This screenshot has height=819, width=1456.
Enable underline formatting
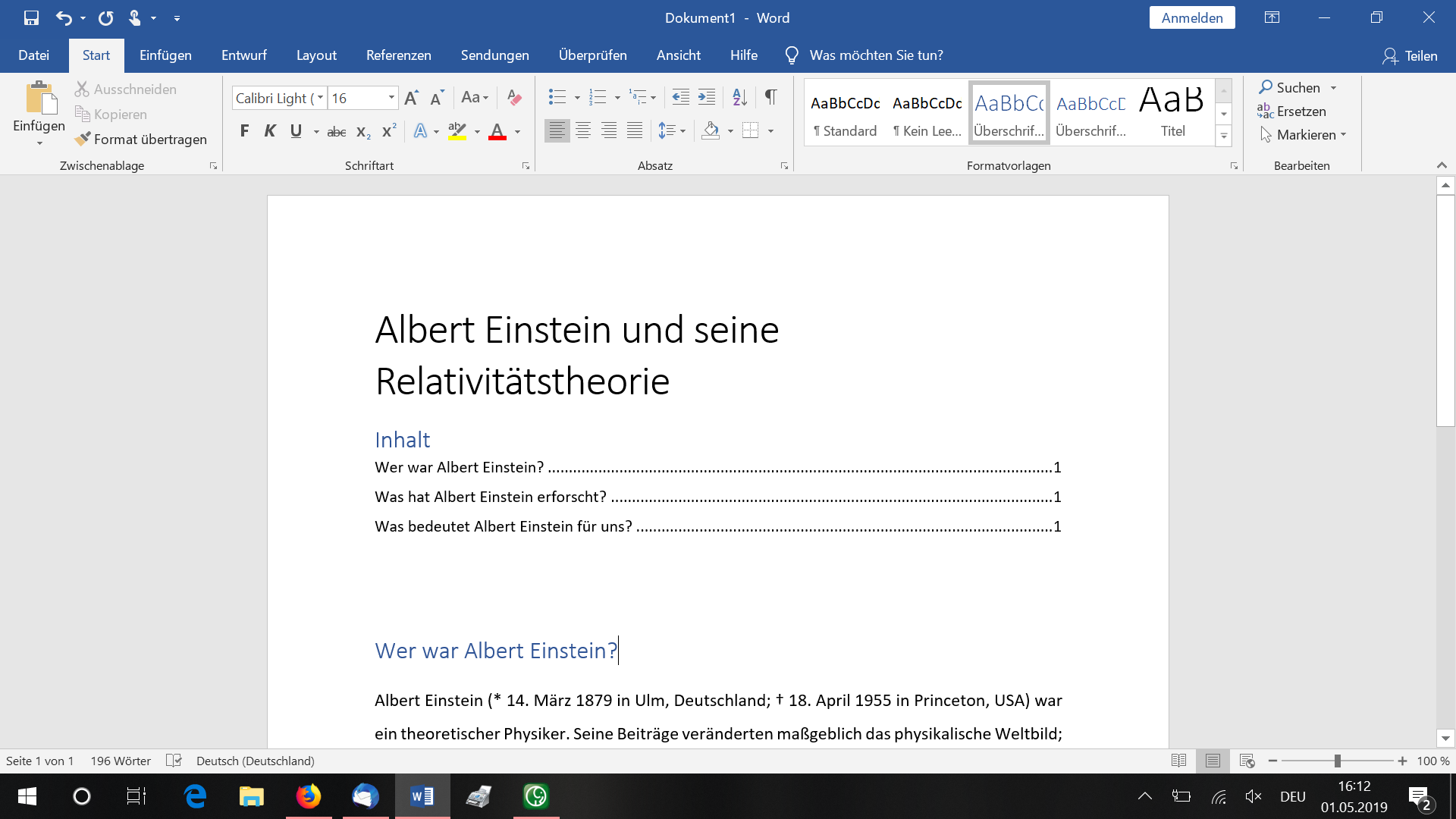click(296, 130)
